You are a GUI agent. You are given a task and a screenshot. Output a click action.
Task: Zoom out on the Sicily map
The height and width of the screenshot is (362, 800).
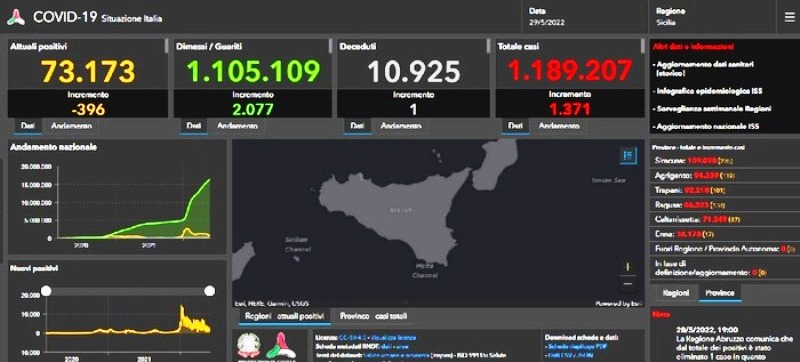click(628, 283)
